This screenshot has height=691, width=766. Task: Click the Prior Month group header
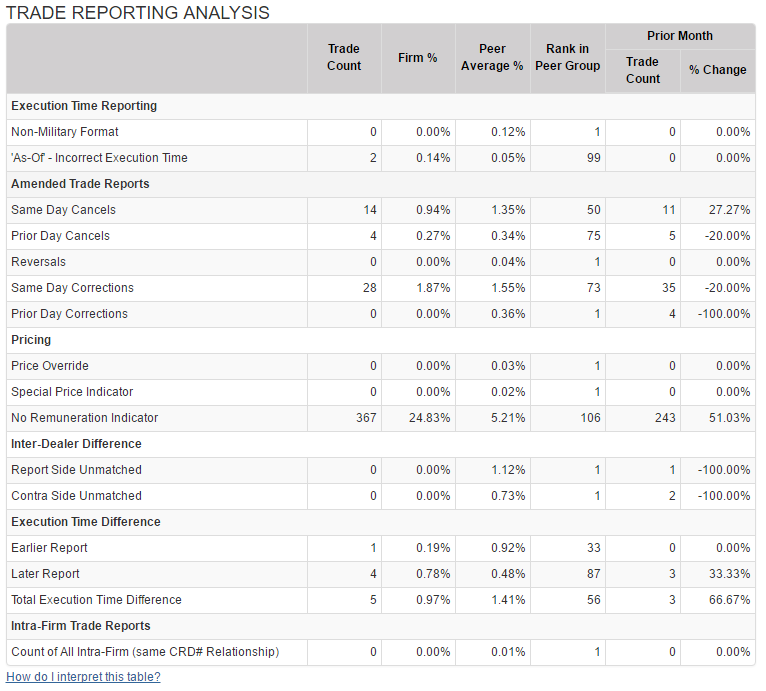(680, 36)
